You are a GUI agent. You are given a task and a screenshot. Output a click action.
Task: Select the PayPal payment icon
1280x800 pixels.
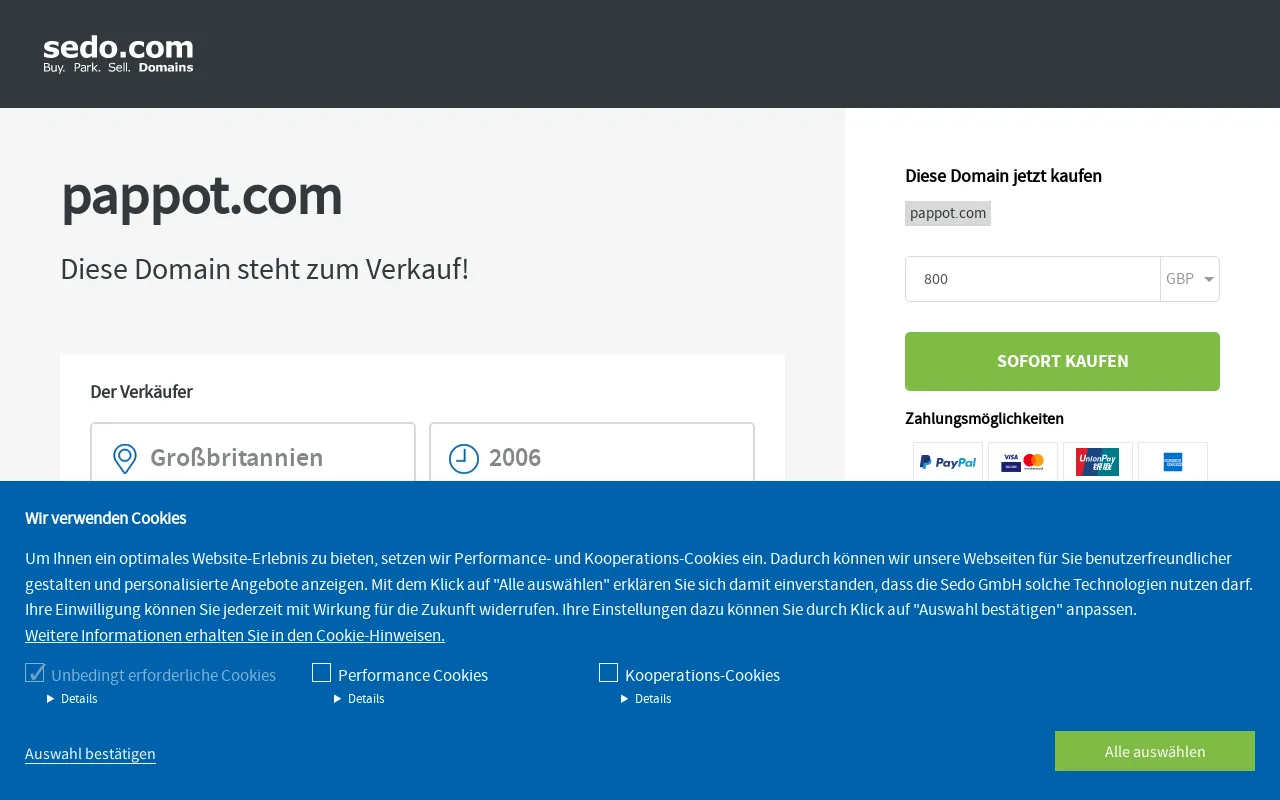point(948,462)
